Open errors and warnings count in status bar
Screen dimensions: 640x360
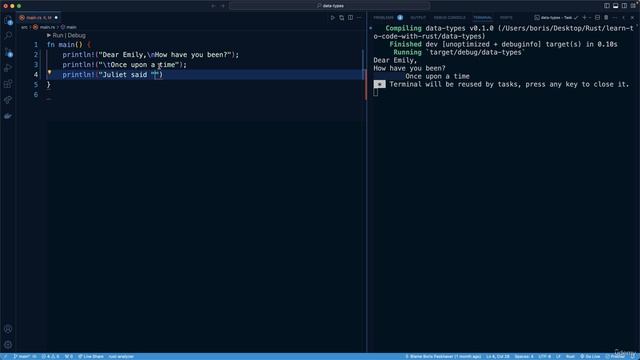50,356
